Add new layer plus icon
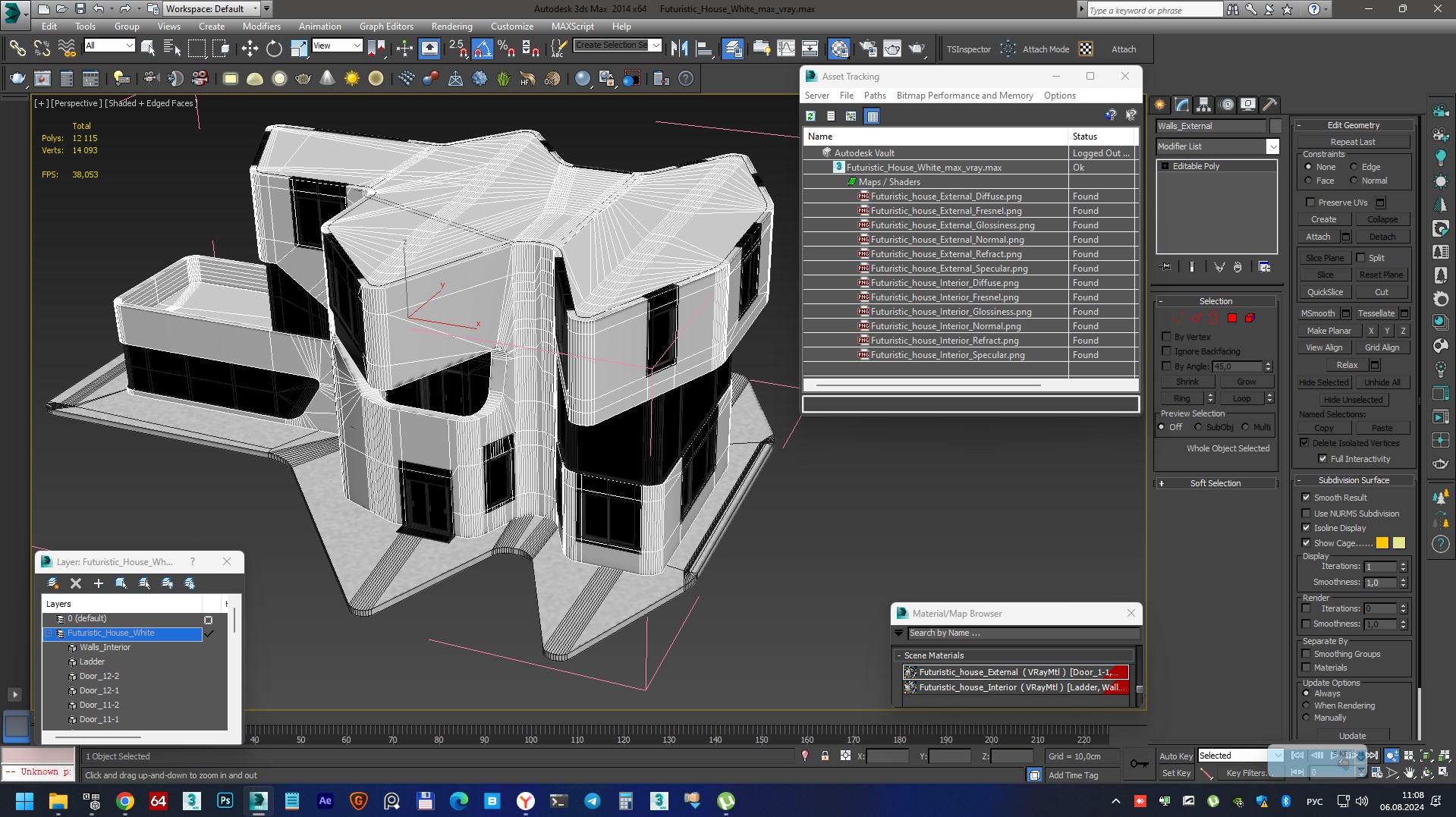Image resolution: width=1456 pixels, height=817 pixels. pos(99,583)
